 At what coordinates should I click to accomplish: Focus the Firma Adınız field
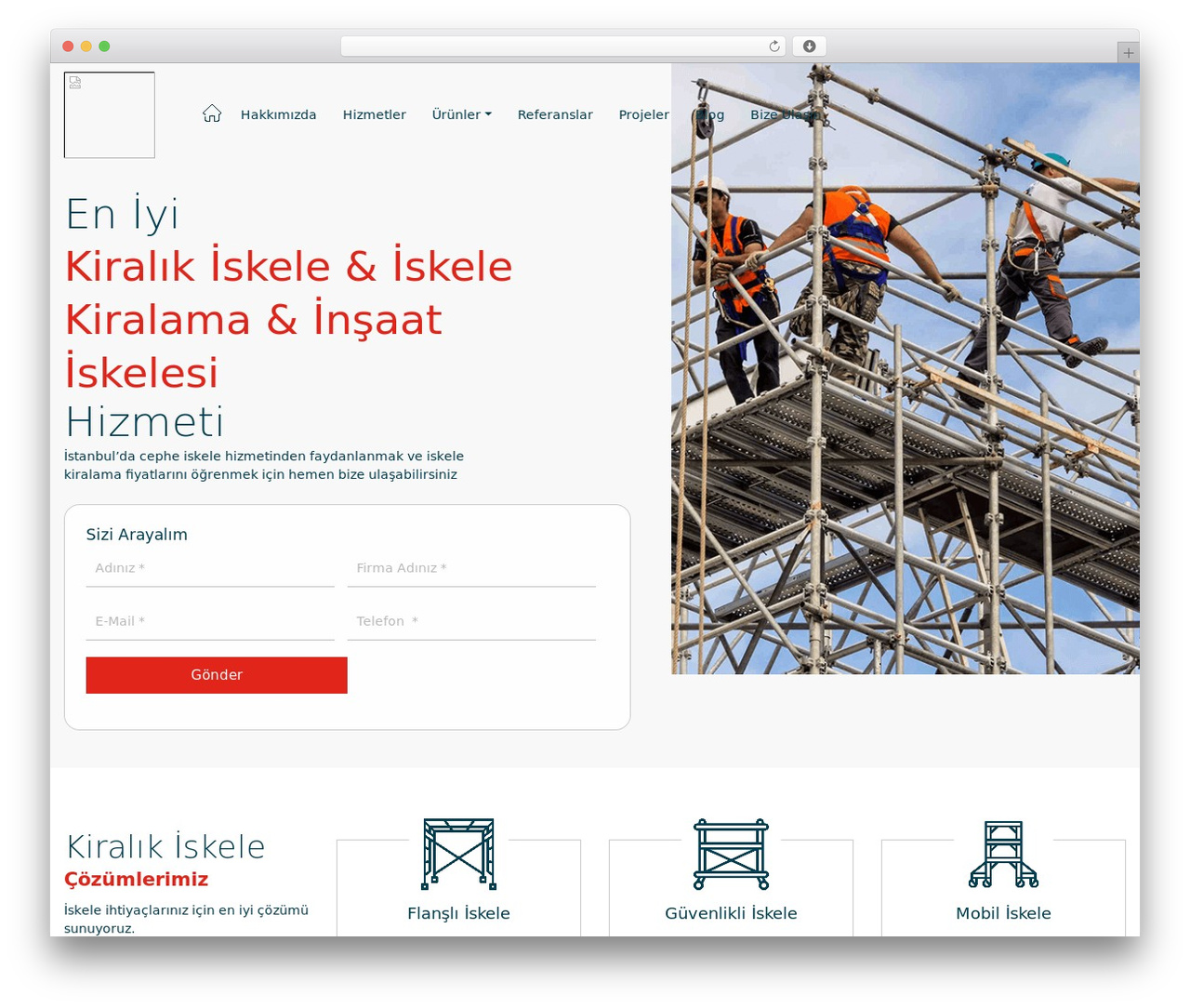(x=472, y=568)
